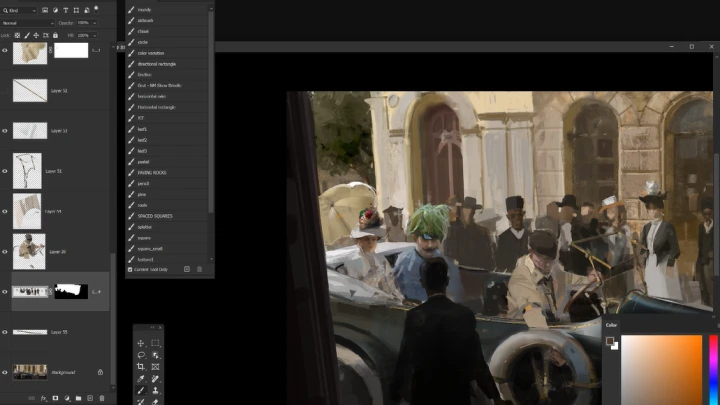Create new tool preset icon
The width and height of the screenshot is (720, 405).
187,269
